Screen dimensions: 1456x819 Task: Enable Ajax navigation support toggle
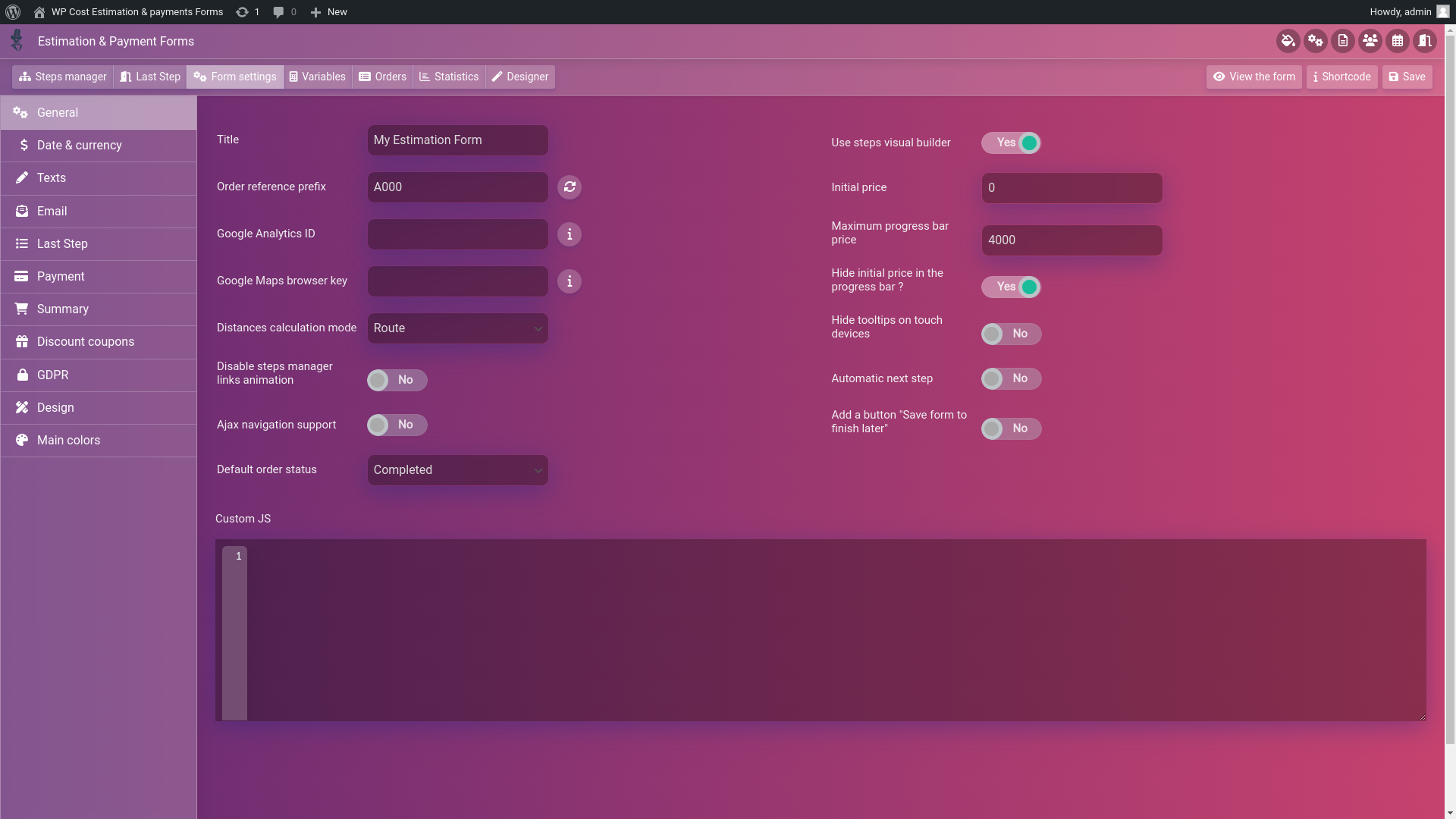click(397, 425)
